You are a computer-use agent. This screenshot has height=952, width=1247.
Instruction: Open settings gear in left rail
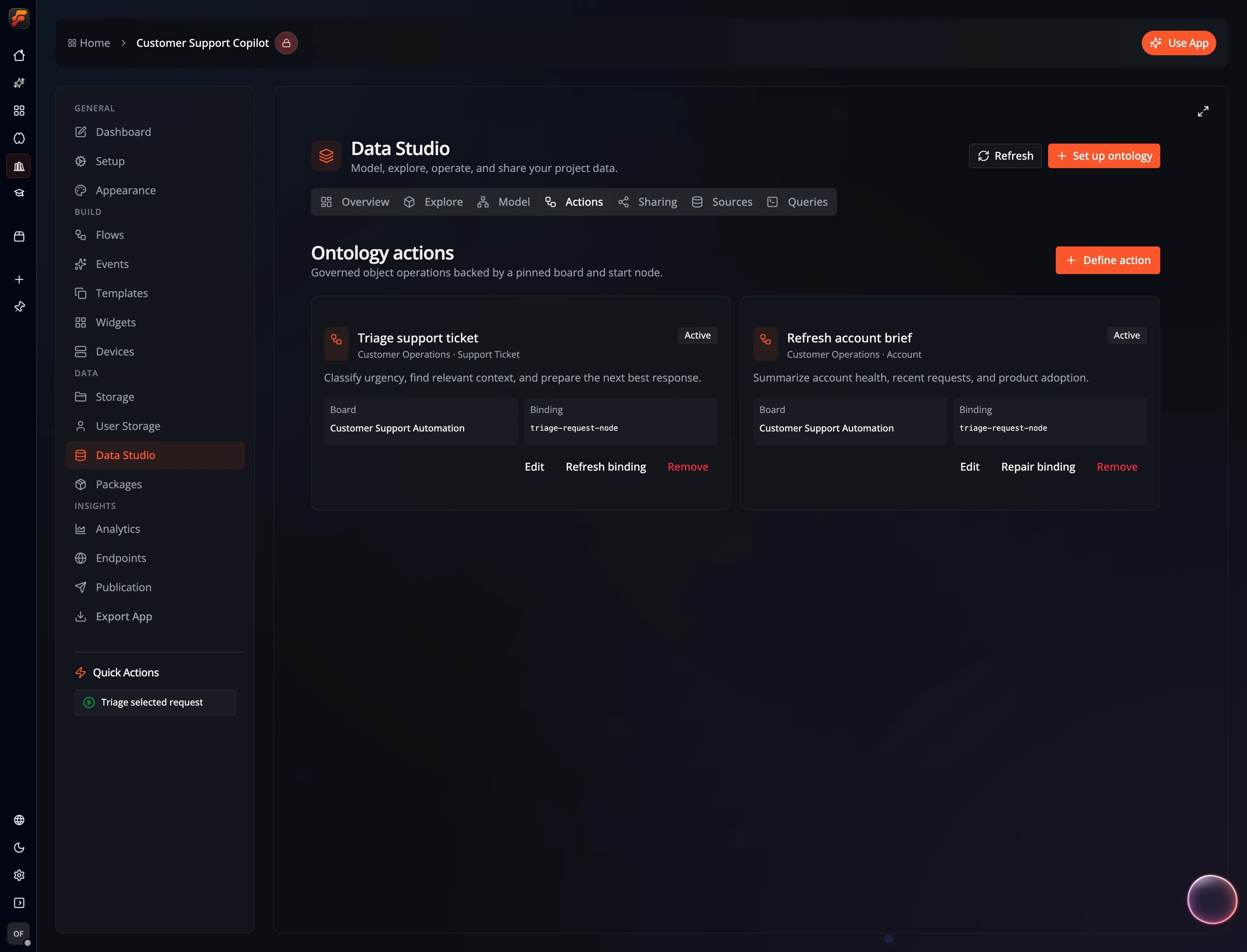click(19, 876)
